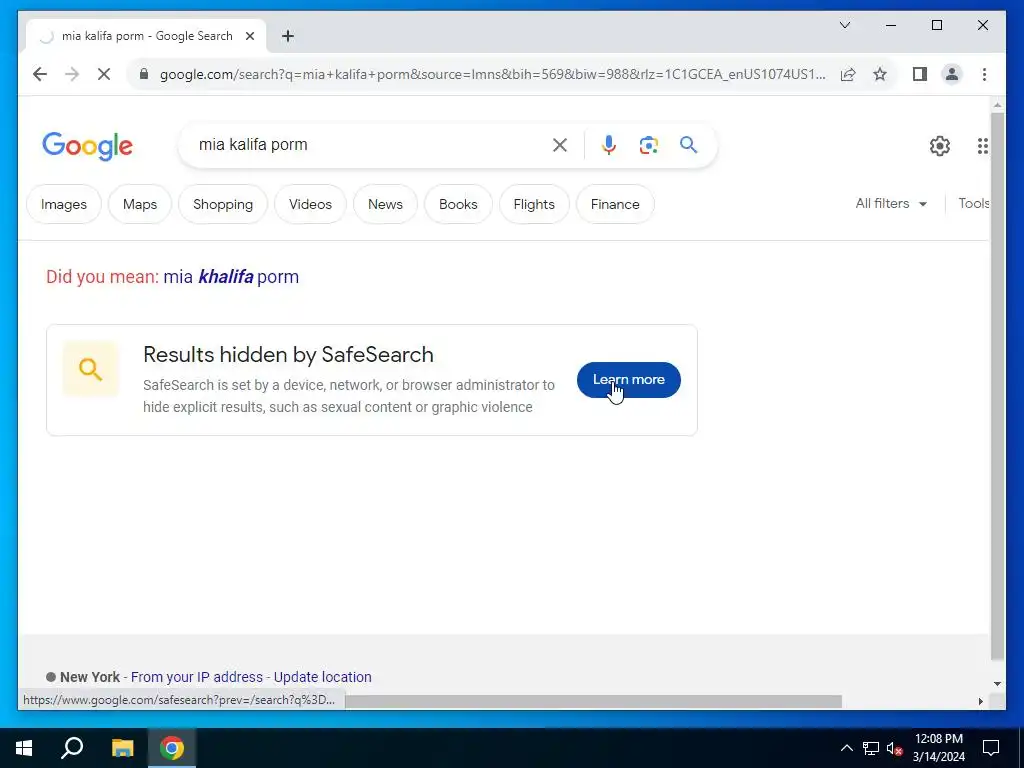Viewport: 1024px width, 768px height.
Task: Click the scroll down arrow
Action: coord(997,684)
